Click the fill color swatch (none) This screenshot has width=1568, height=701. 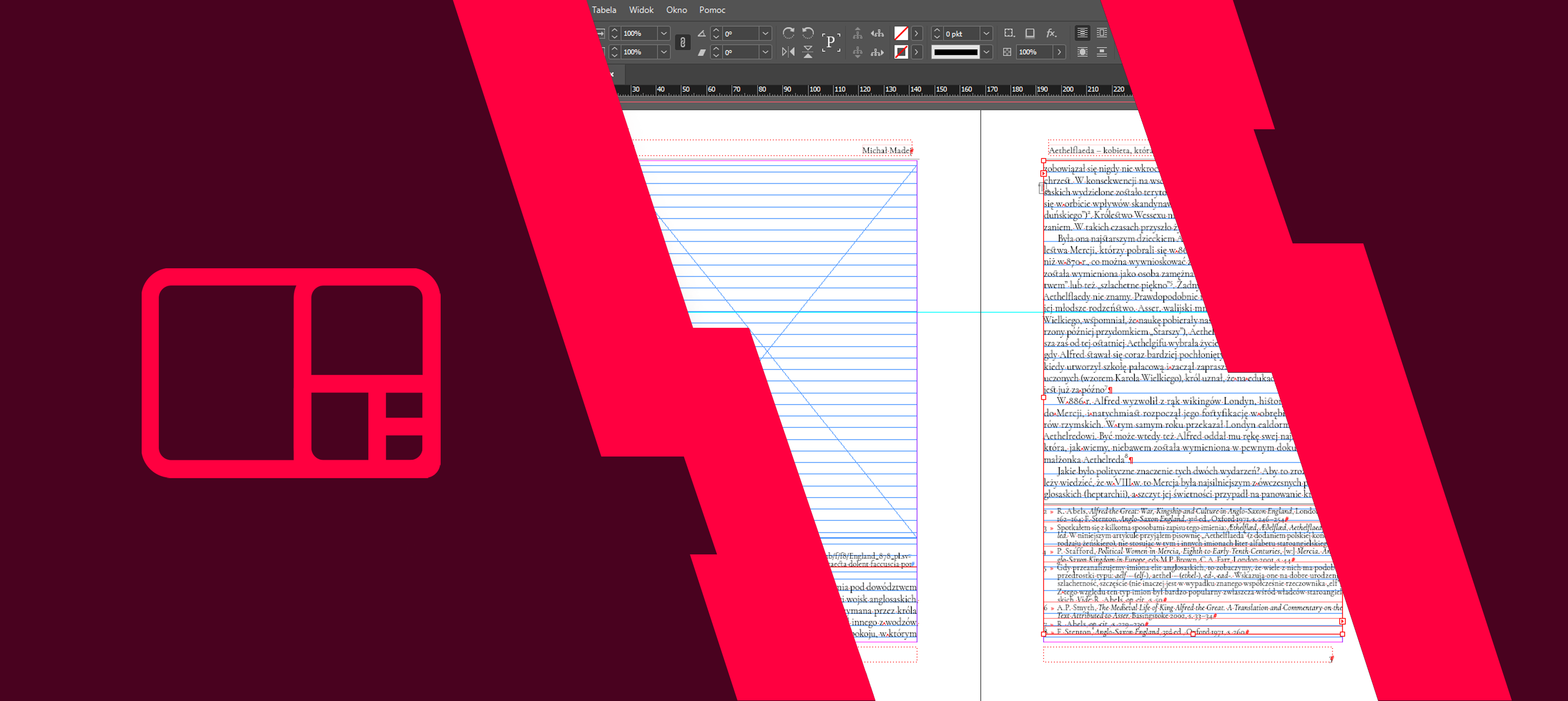901,34
